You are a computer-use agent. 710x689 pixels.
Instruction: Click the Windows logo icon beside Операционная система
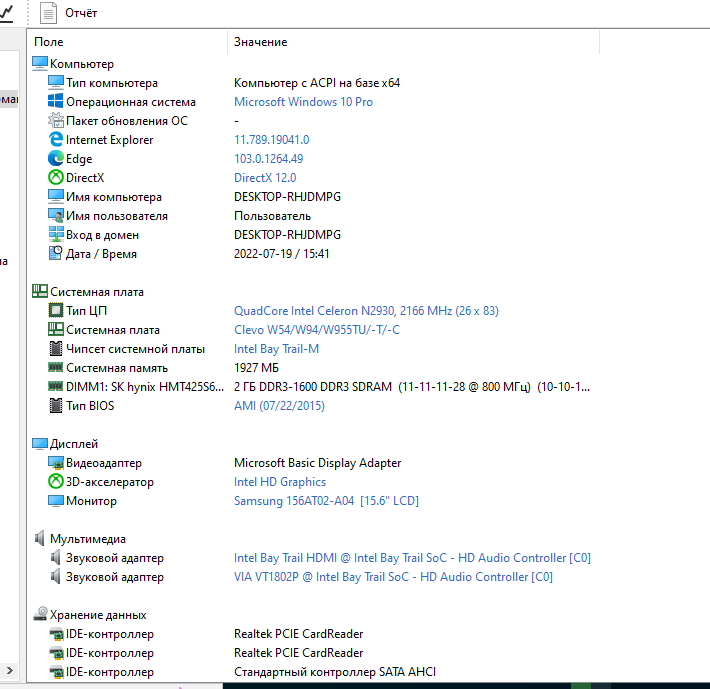[x=56, y=101]
